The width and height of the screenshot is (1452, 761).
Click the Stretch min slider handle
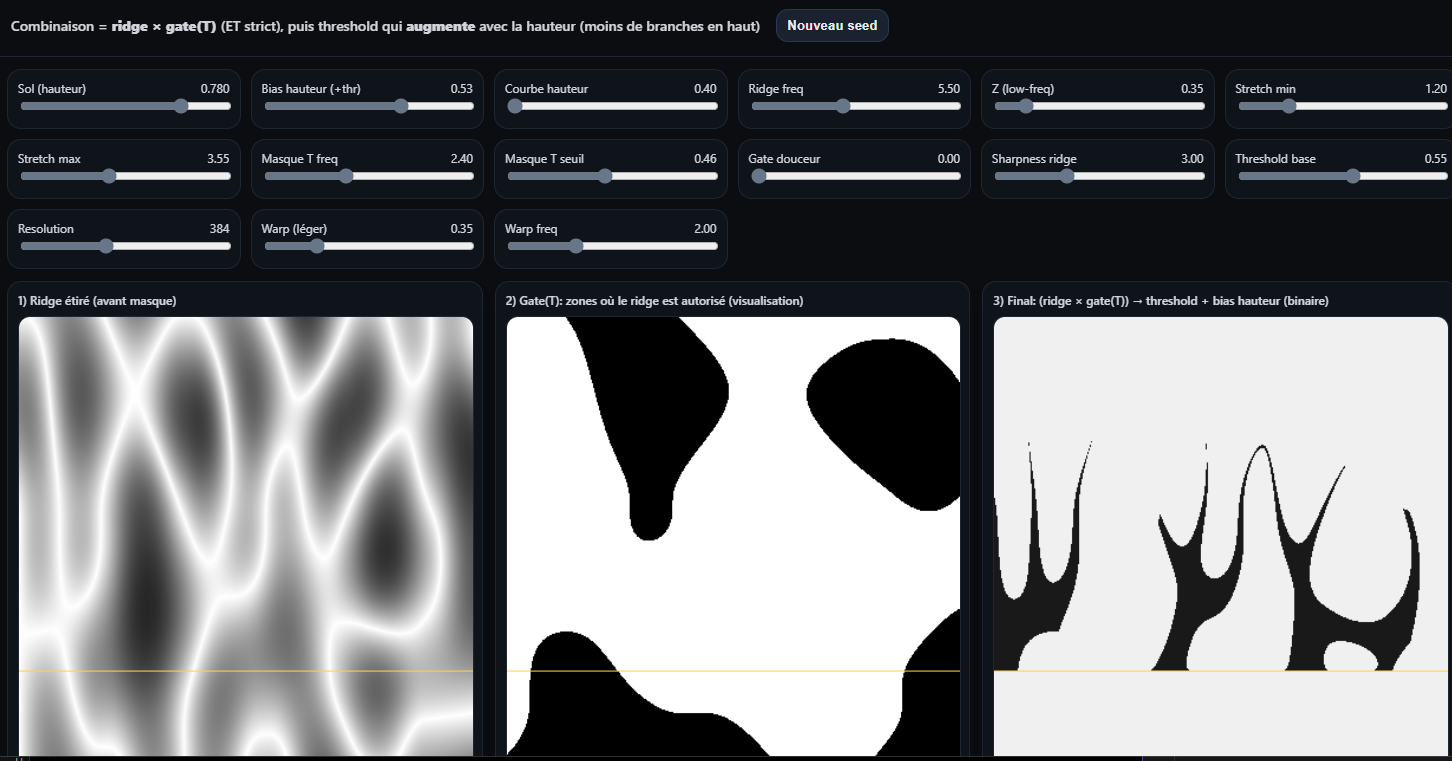pos(1289,106)
